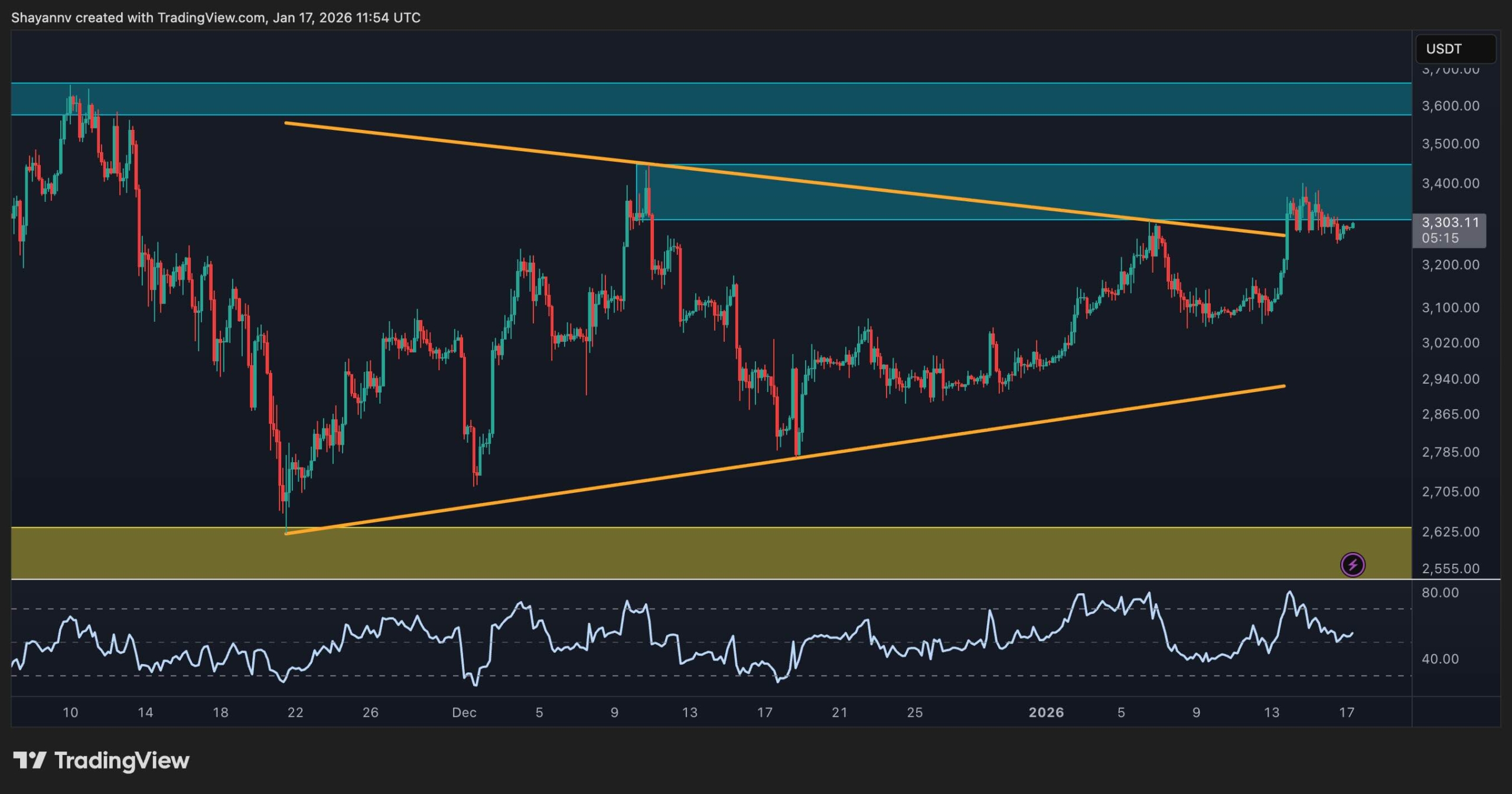Screen dimensions: 1512x794
Task: Click the purple lightning quick-trade icon on the chart
Action: point(1352,565)
